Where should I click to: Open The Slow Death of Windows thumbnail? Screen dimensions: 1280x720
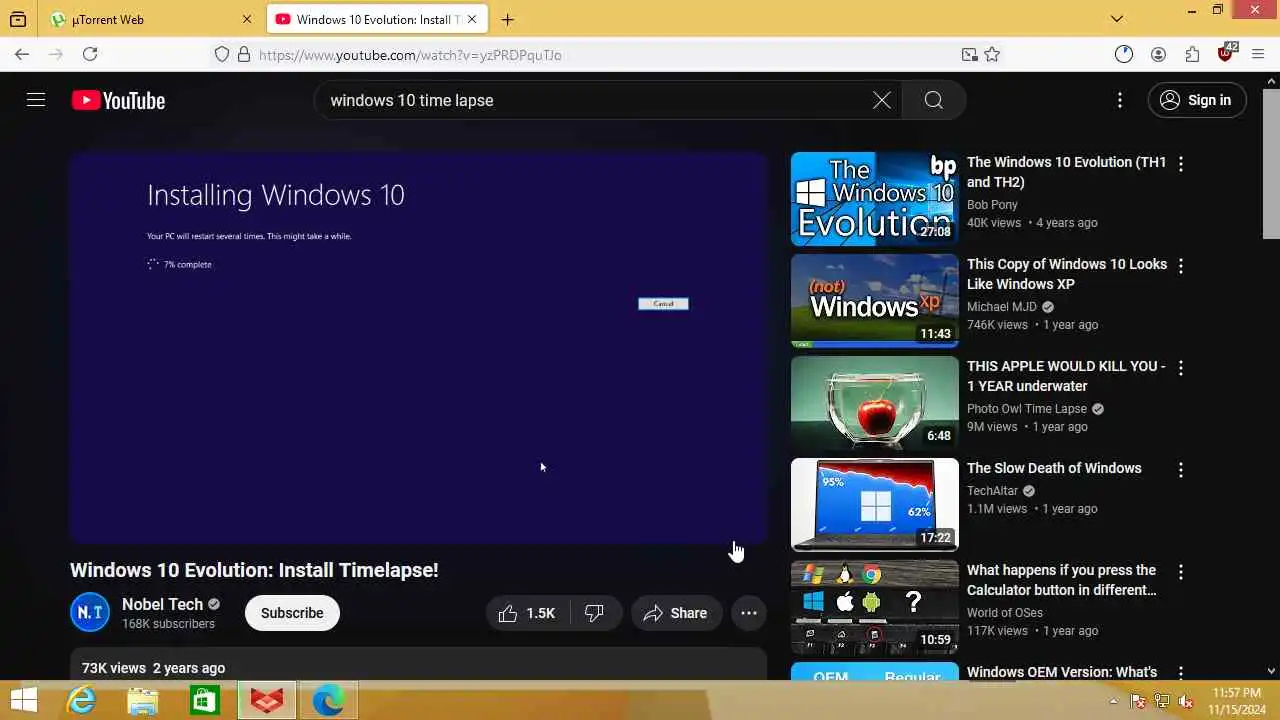(x=875, y=505)
